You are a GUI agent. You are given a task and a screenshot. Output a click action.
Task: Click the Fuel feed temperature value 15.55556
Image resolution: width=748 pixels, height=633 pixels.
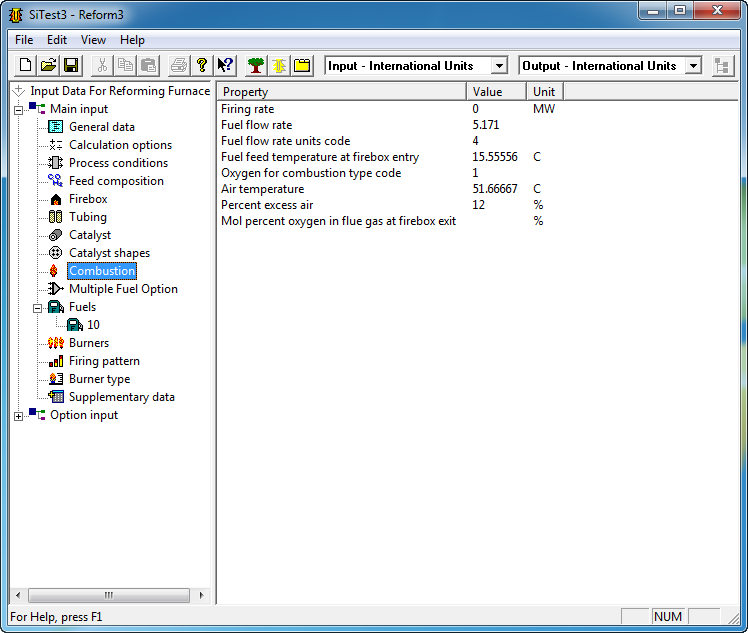tap(495, 157)
